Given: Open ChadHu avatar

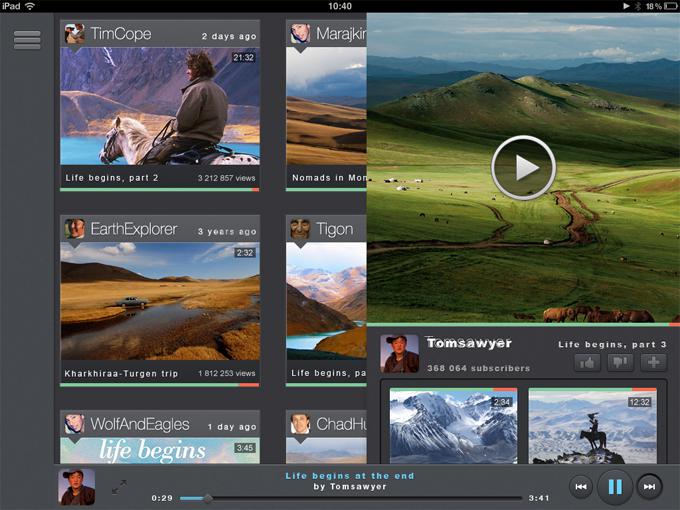Looking at the screenshot, I should (x=300, y=424).
